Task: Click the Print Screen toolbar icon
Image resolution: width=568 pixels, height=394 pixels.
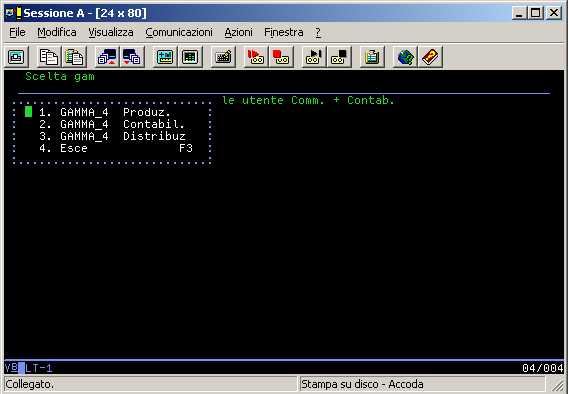Action: pos(16,57)
